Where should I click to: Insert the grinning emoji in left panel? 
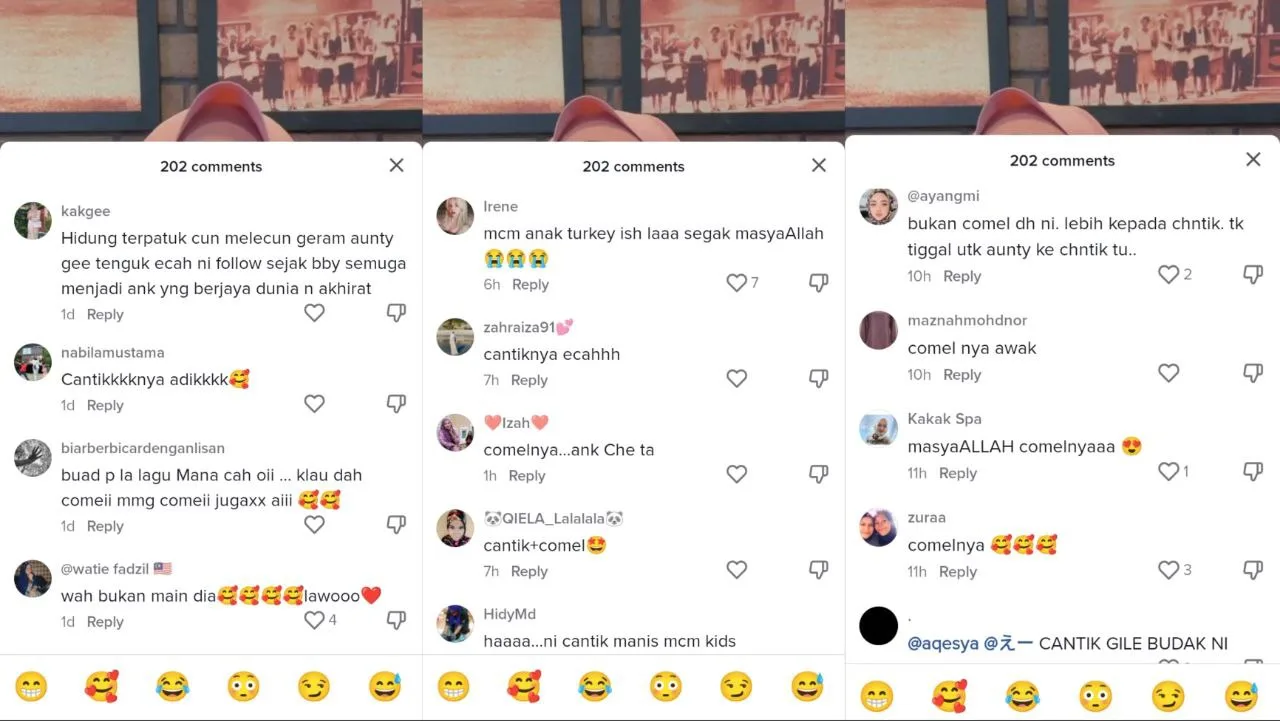pos(31,686)
